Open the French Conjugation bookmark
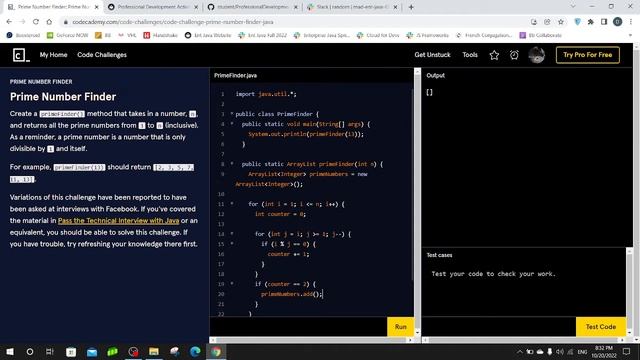The width and height of the screenshot is (640, 360). pos(484,36)
